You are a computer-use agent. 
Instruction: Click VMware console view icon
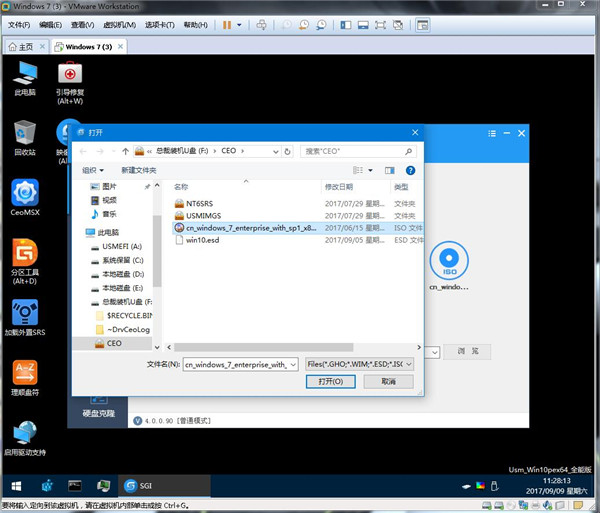[423, 25]
